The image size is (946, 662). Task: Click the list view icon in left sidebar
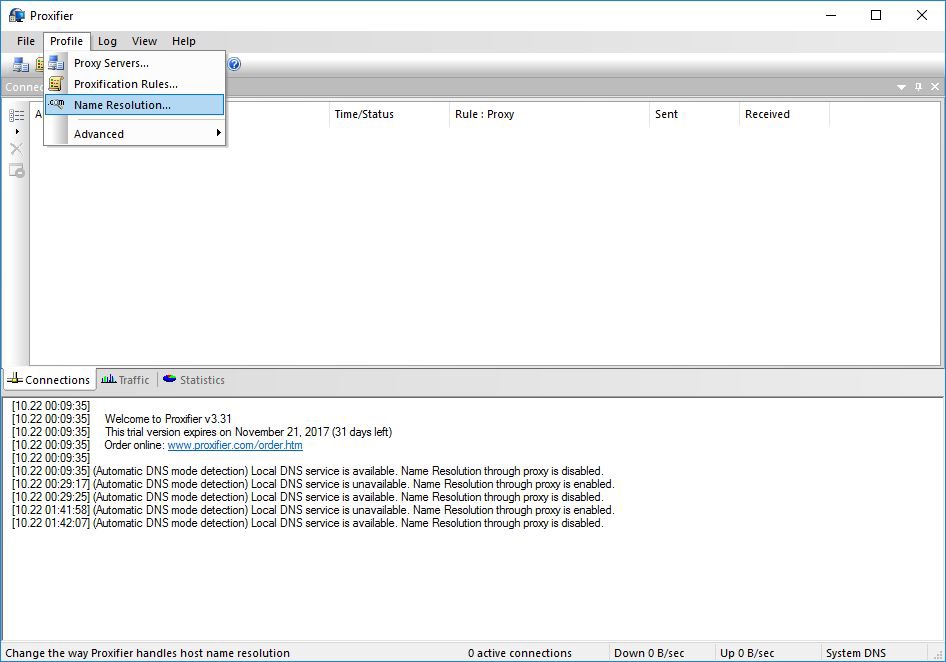(16, 115)
